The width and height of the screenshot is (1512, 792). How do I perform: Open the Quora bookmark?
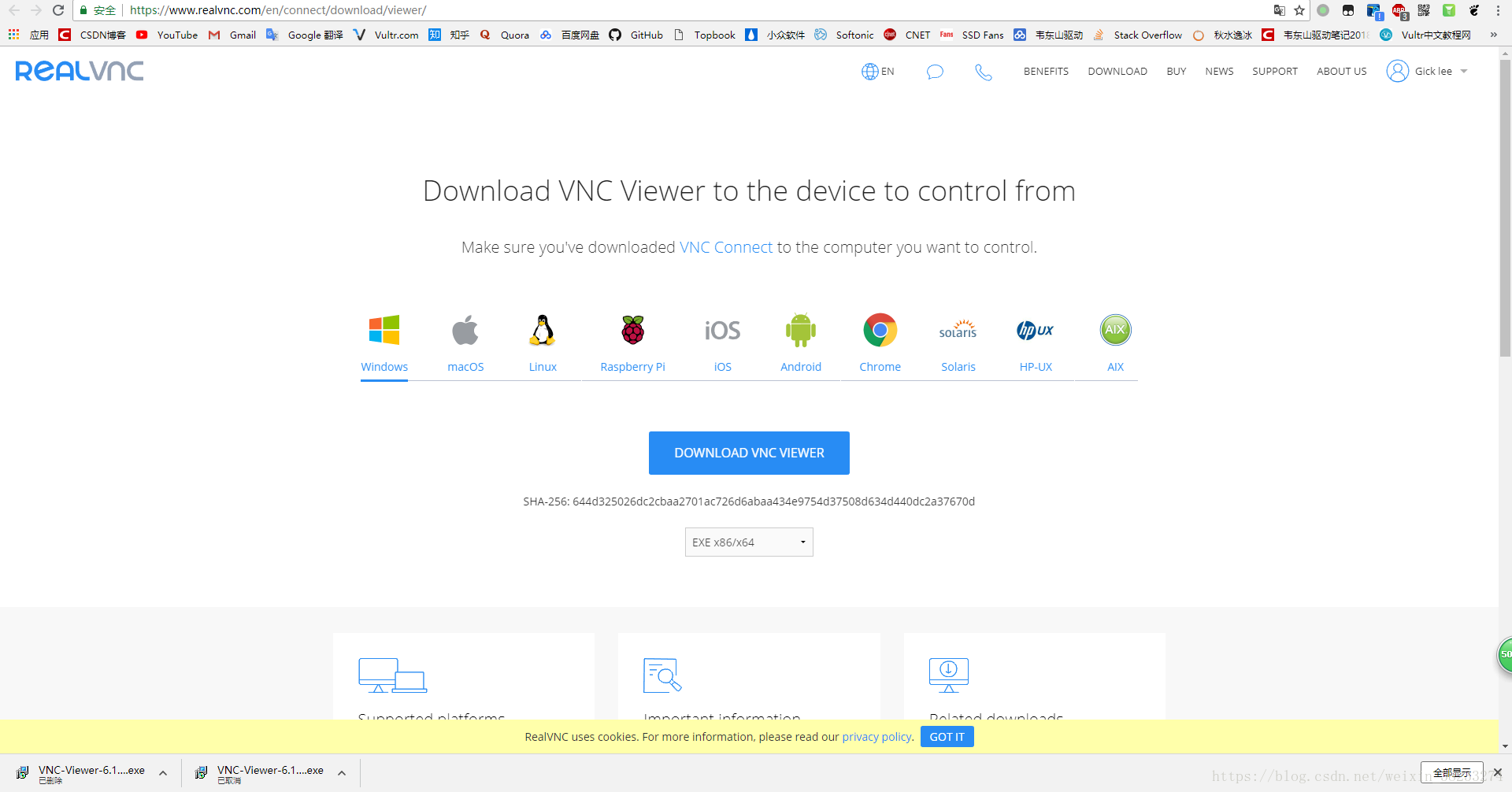[x=505, y=35]
